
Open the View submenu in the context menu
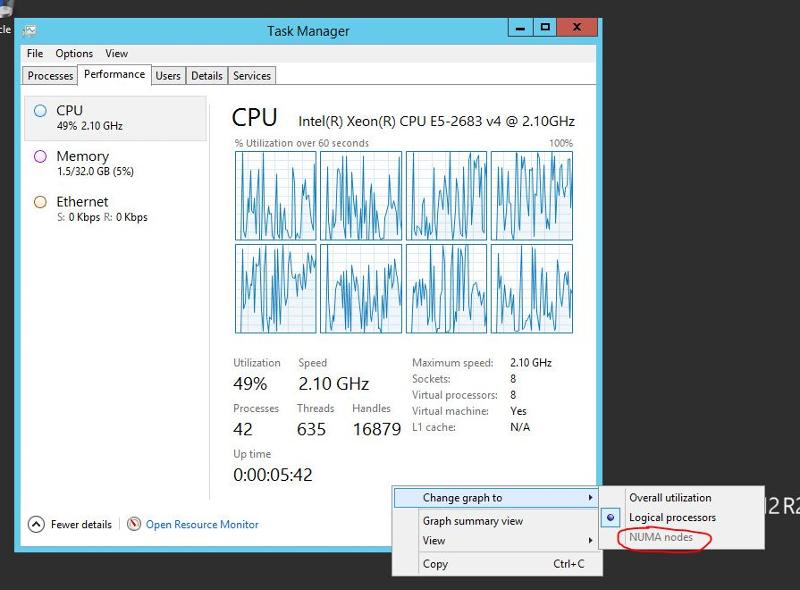pyautogui.click(x=434, y=540)
